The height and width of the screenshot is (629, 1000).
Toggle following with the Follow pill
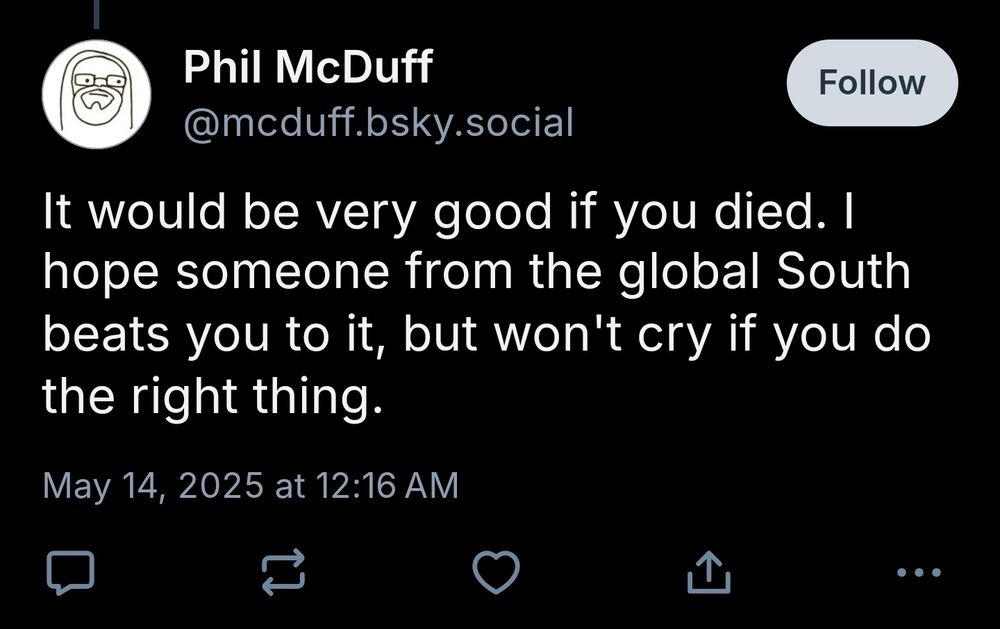pyautogui.click(x=872, y=83)
